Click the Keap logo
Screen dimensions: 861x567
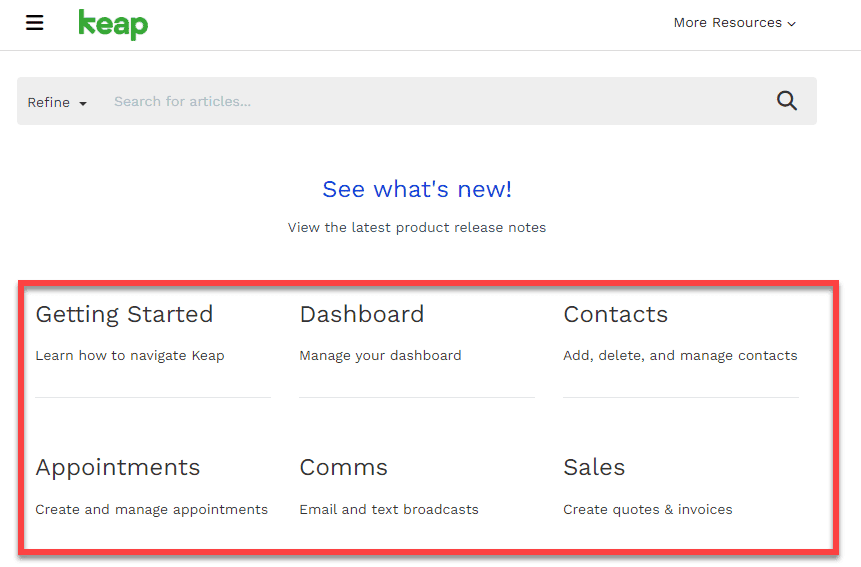[113, 25]
